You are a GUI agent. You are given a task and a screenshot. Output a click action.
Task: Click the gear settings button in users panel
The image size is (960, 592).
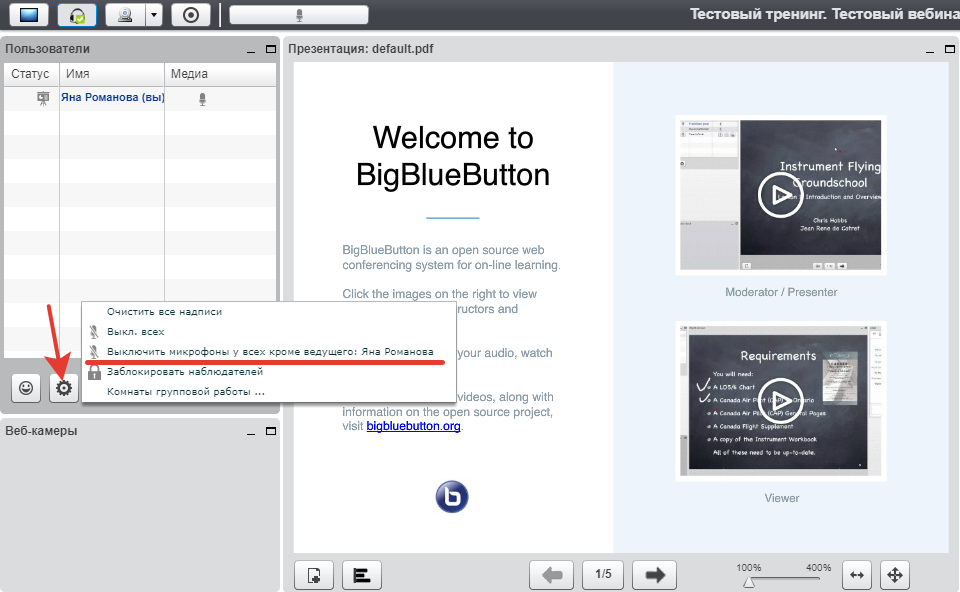pyautogui.click(x=64, y=388)
